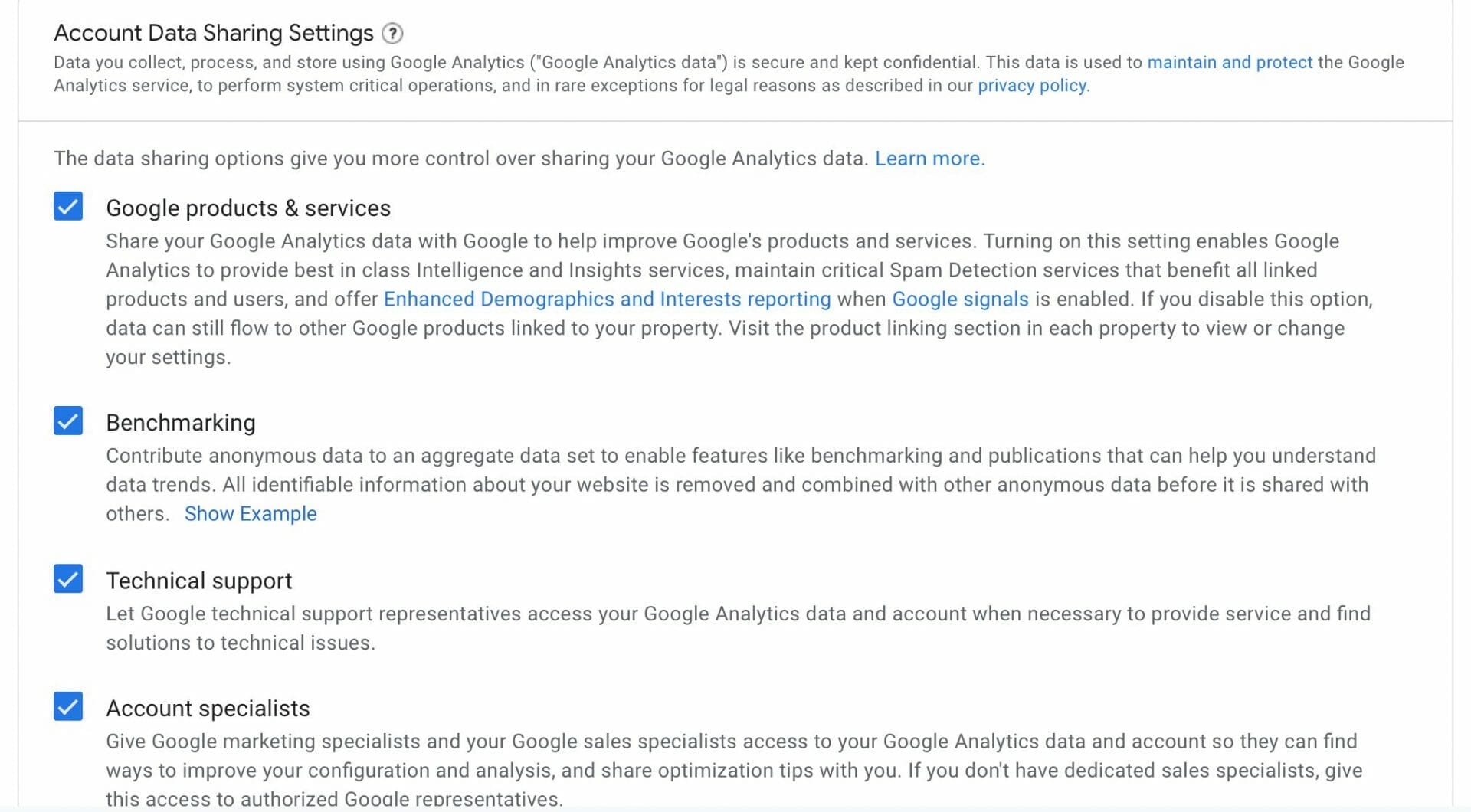Disable the Account specialists checkbox

(x=67, y=707)
